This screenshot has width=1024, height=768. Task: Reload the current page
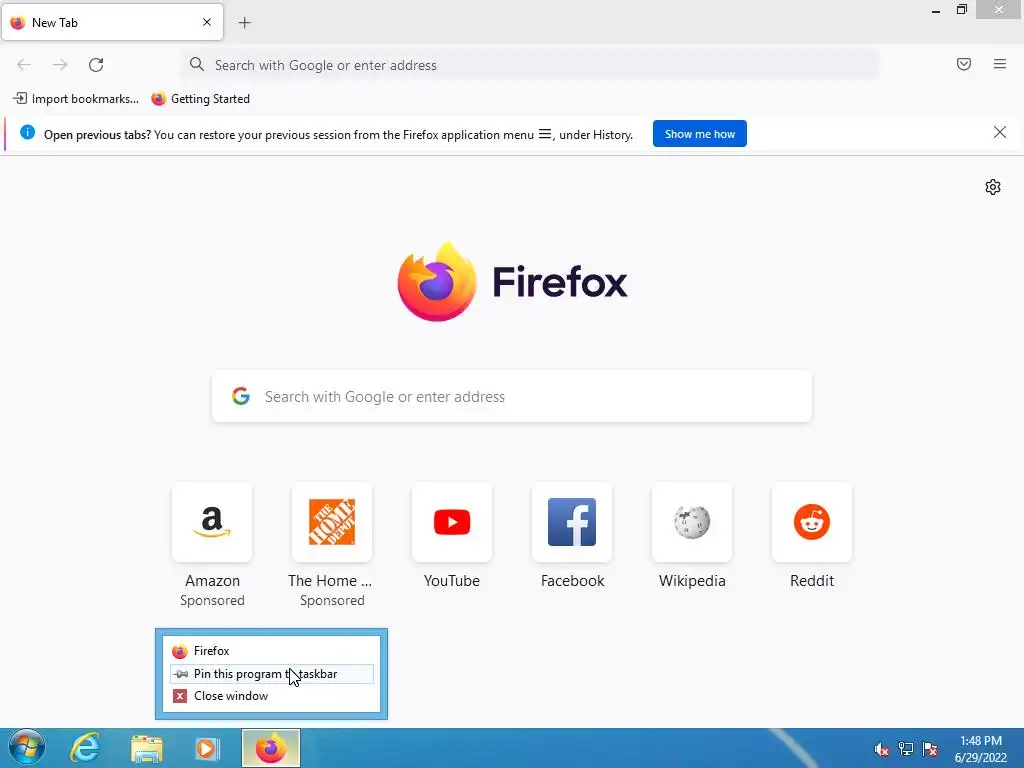pyautogui.click(x=96, y=65)
